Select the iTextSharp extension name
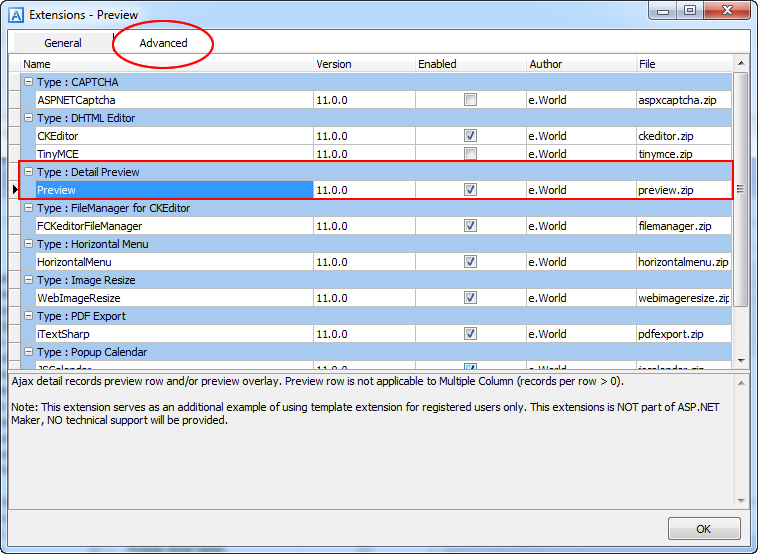Screen dimensions: 758x554 pyautogui.click(x=174, y=334)
